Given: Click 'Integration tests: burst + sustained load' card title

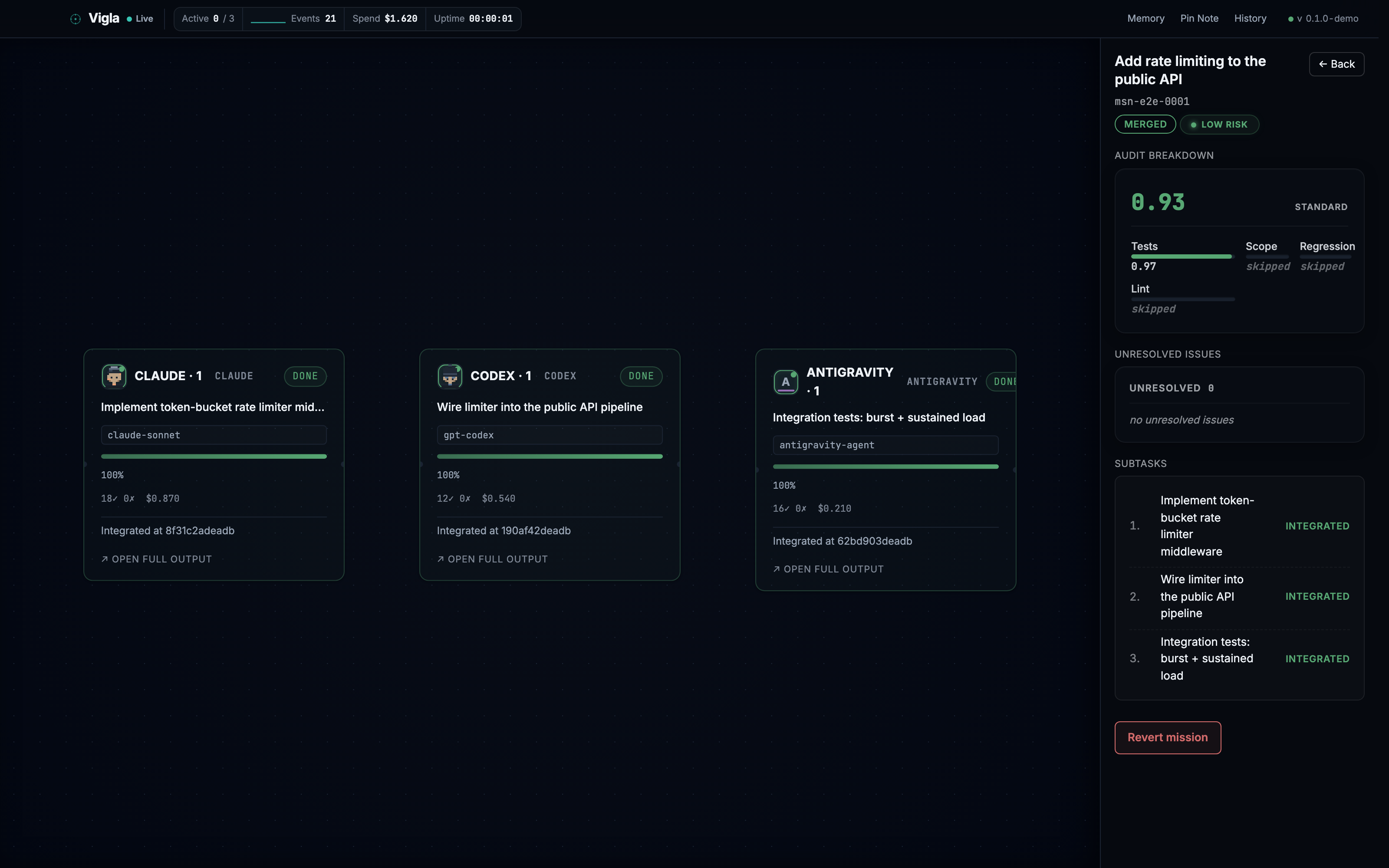Looking at the screenshot, I should pyautogui.click(x=879, y=418).
